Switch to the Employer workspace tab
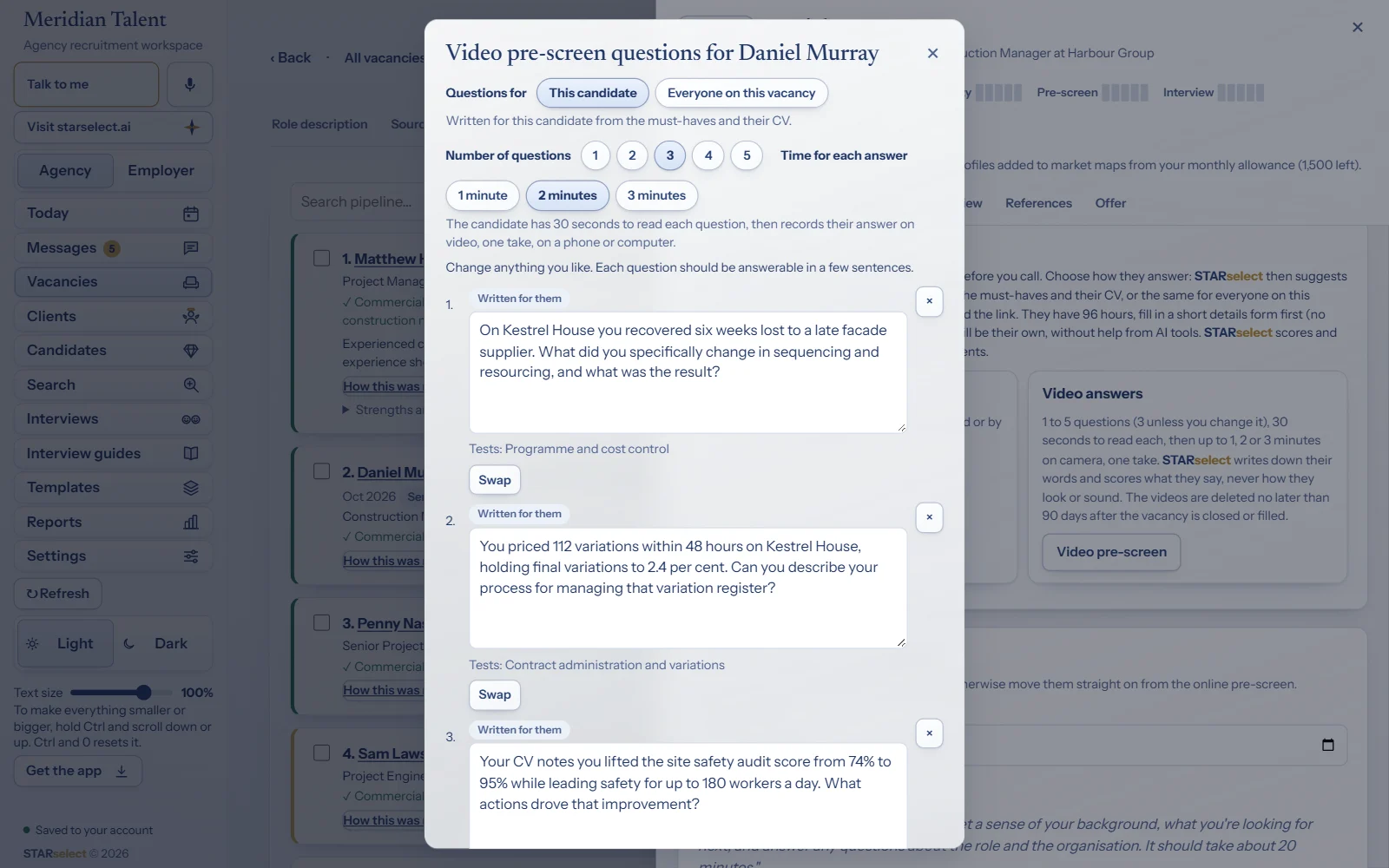The height and width of the screenshot is (868, 1389). pos(161,171)
